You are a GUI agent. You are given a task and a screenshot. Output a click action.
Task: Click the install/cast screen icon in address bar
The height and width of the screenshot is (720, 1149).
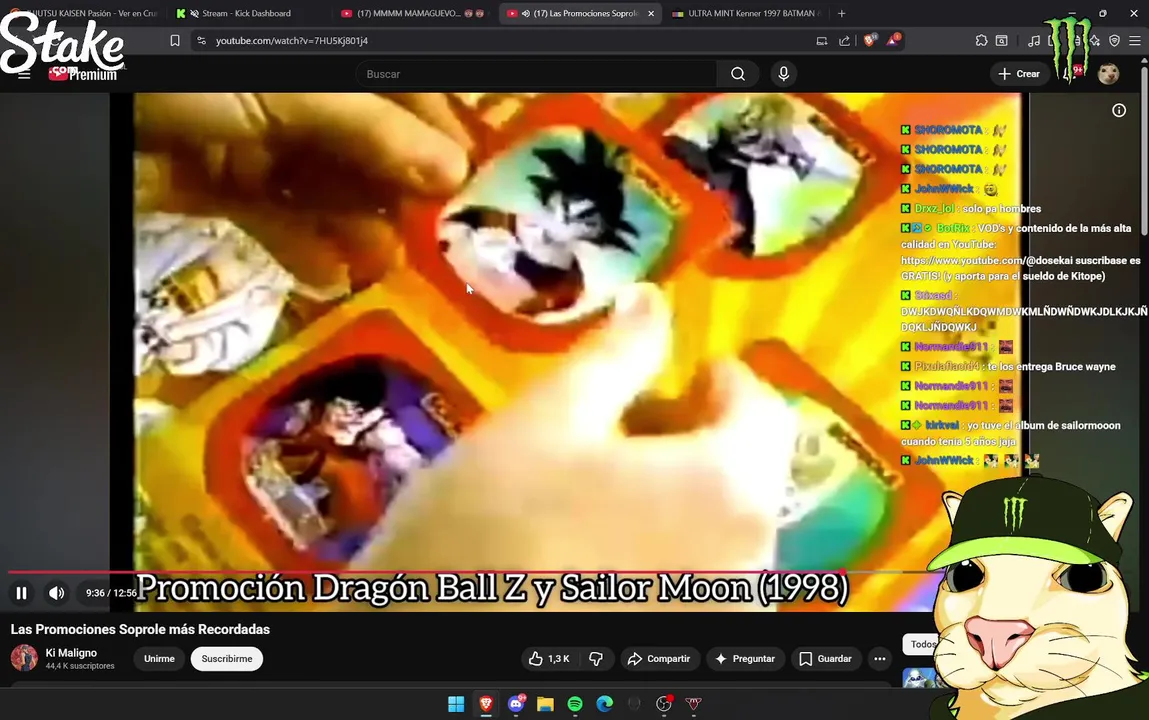point(821,41)
